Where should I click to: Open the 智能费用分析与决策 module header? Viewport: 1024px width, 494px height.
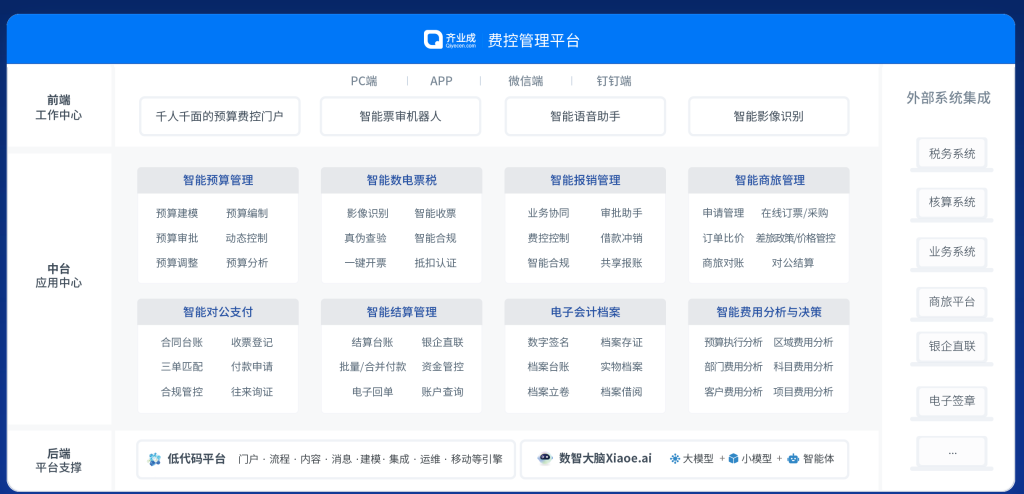pyautogui.click(x=768, y=312)
